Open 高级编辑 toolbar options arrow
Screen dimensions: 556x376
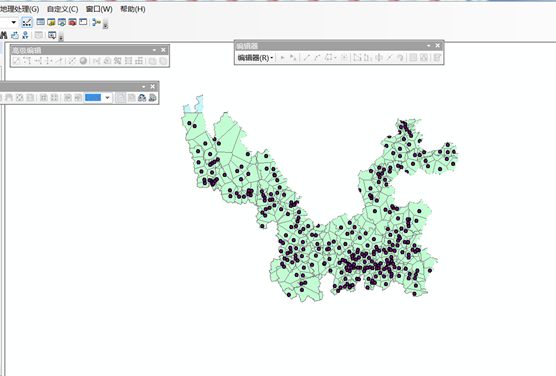[154, 50]
